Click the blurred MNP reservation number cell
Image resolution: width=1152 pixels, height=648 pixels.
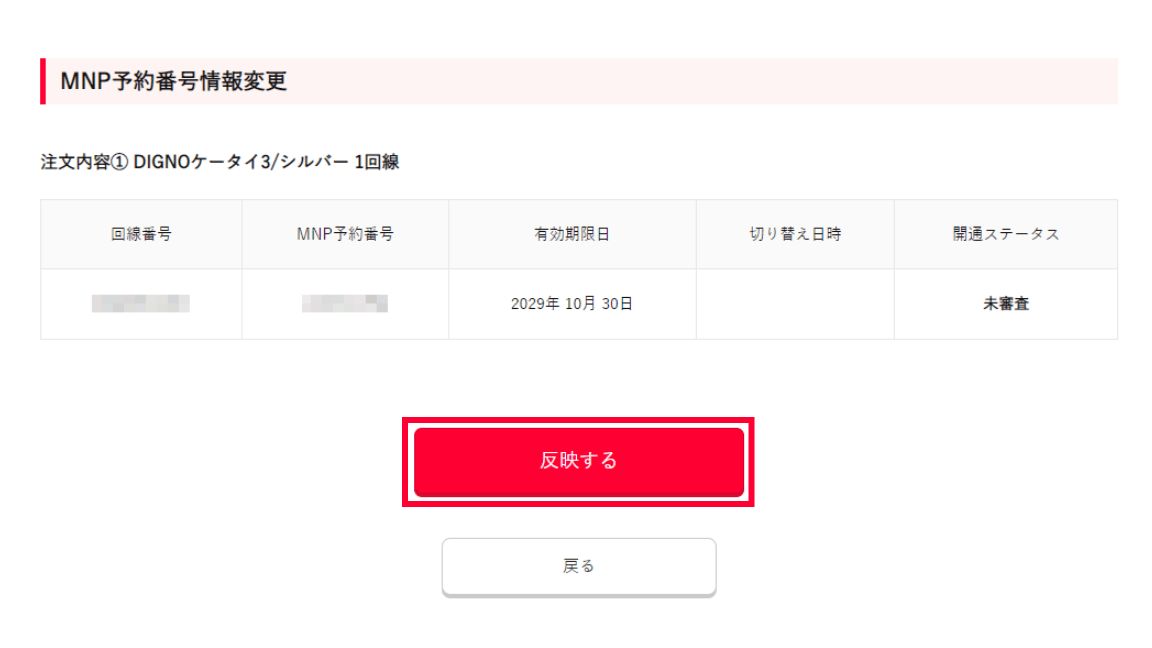pos(345,303)
